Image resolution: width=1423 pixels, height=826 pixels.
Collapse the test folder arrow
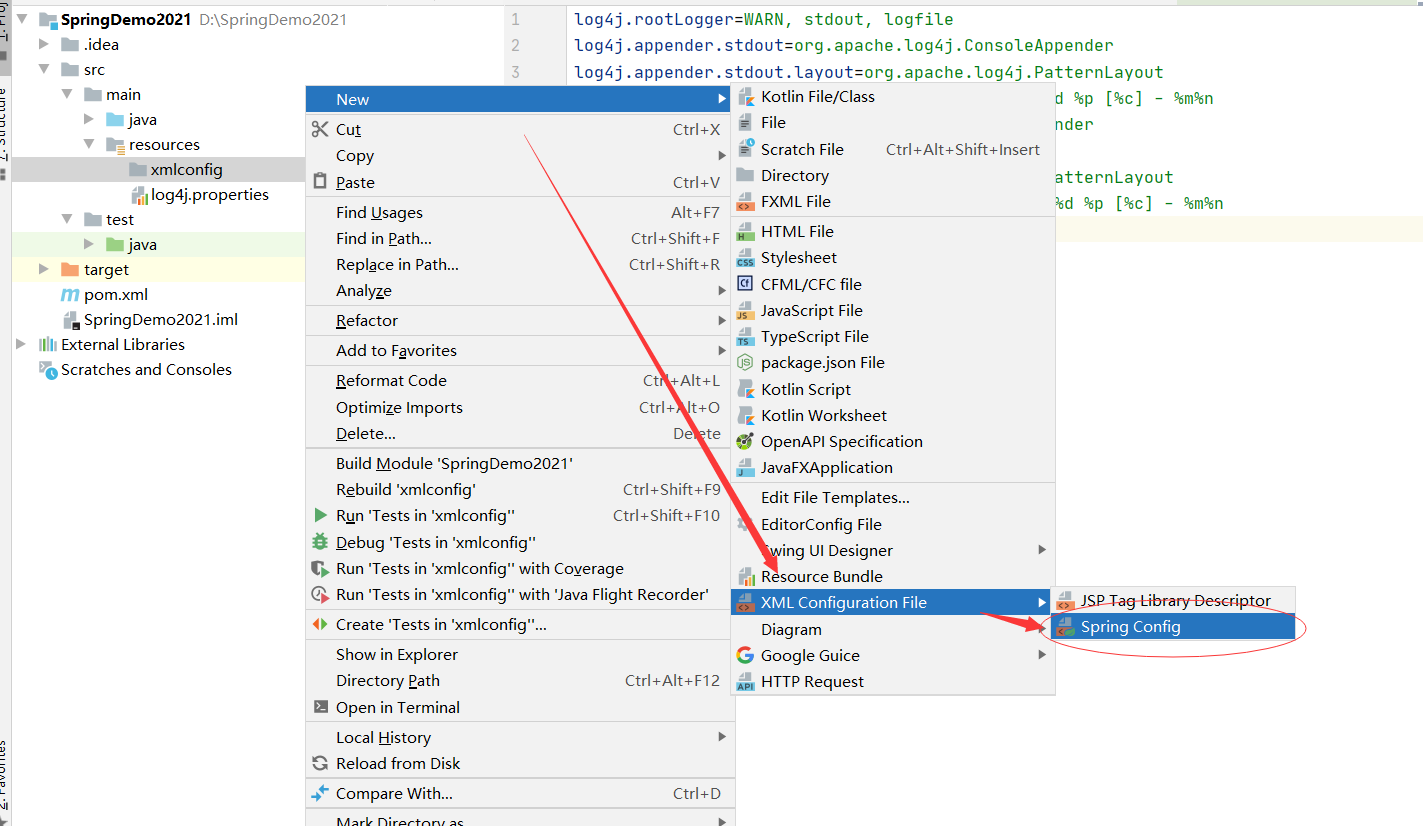tap(66, 219)
